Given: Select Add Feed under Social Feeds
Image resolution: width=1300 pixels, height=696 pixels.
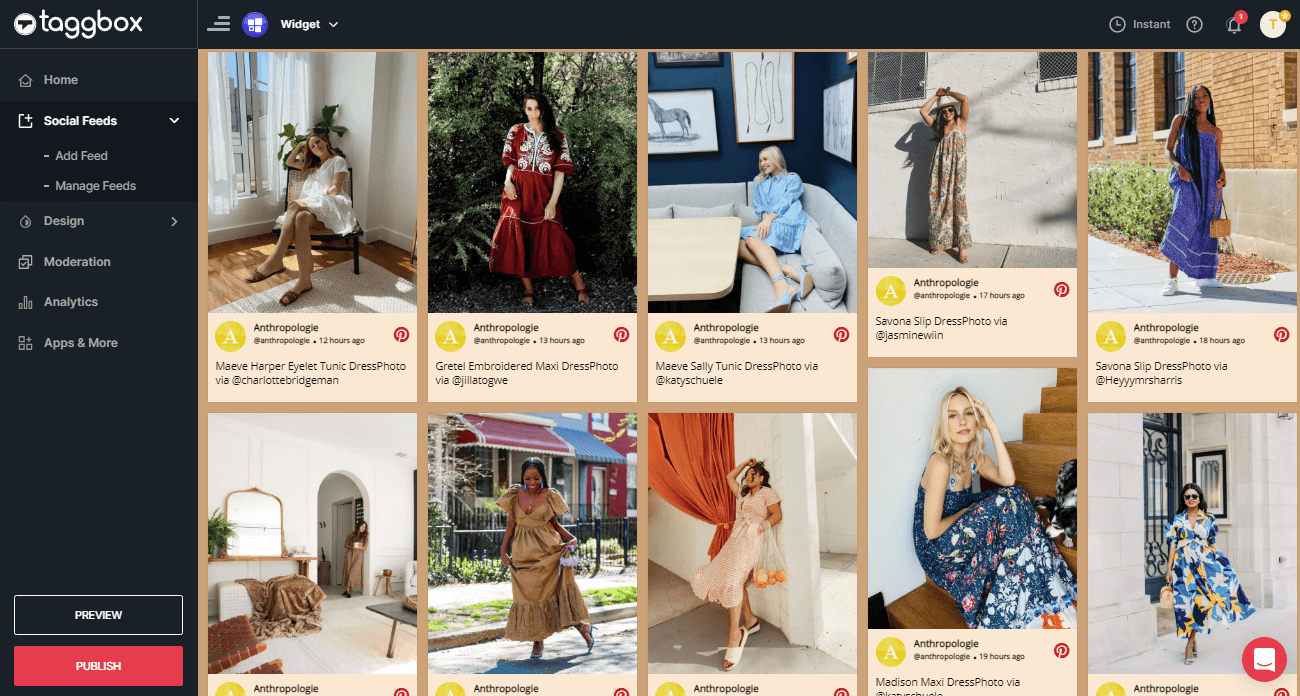Looking at the screenshot, I should coord(81,156).
